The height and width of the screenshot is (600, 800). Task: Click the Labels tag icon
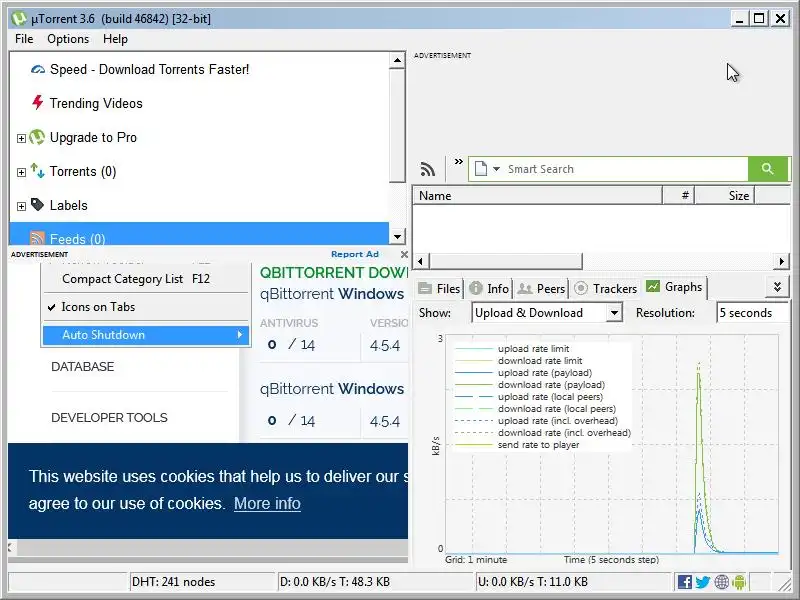(37, 205)
